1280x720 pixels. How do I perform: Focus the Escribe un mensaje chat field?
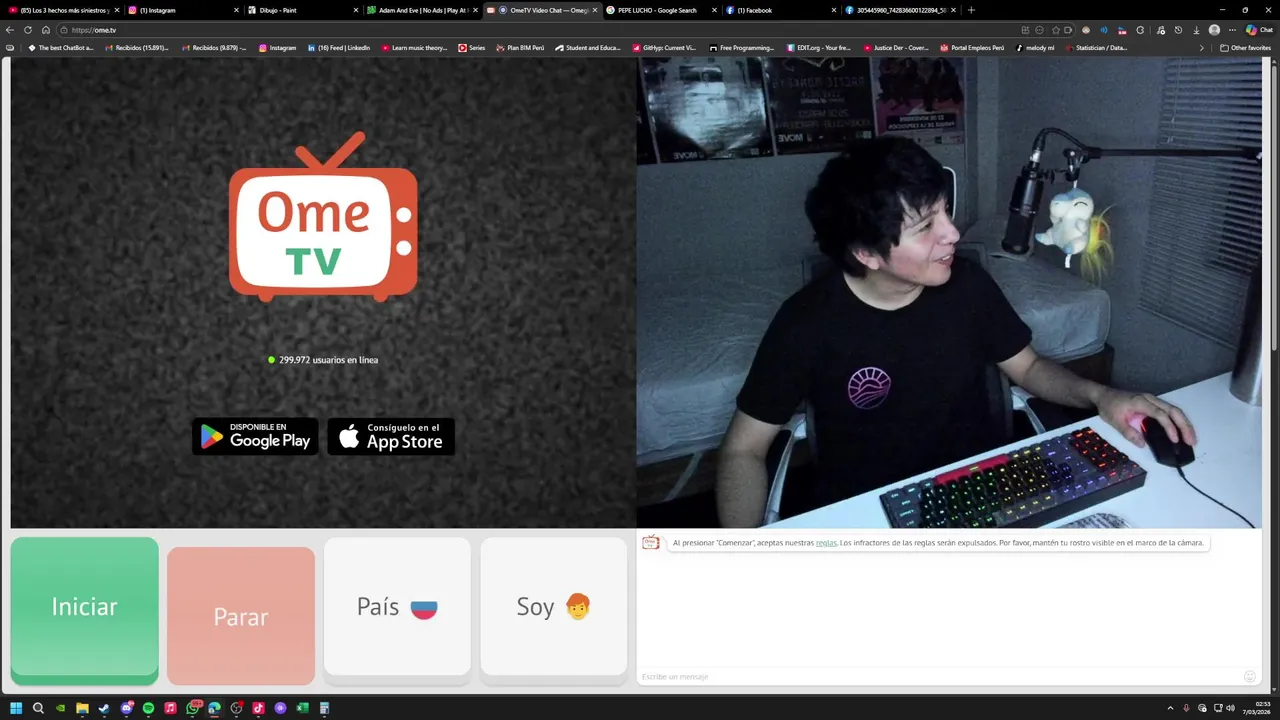[x=940, y=677]
